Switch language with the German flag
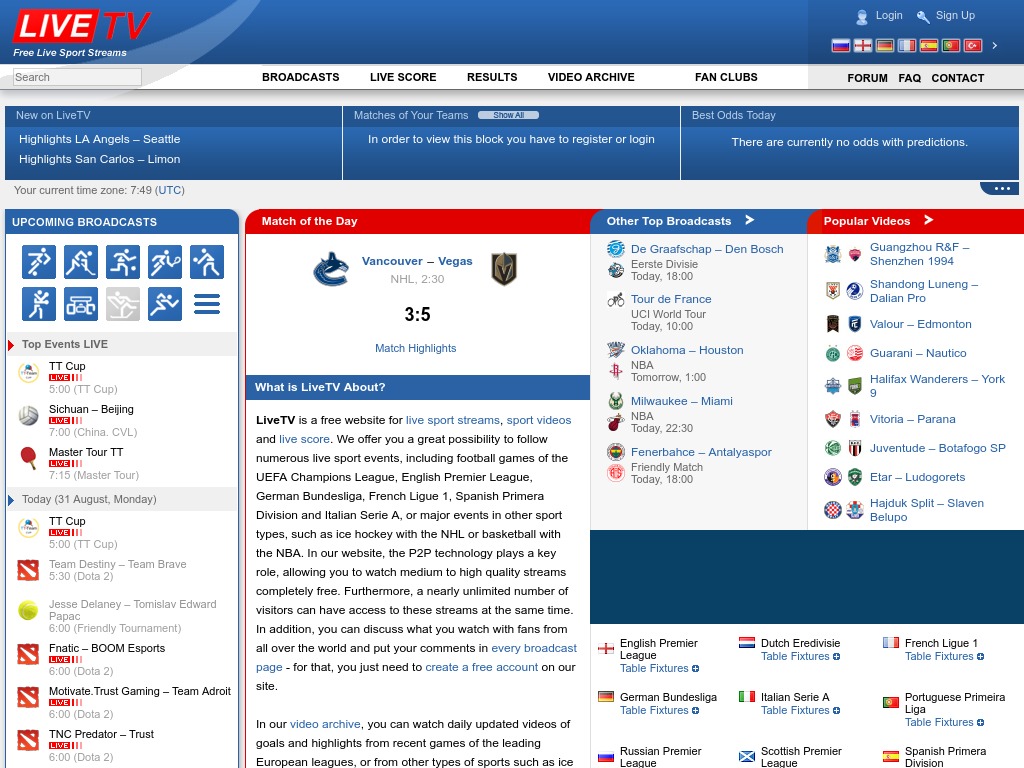The image size is (1024, 768). (885, 45)
